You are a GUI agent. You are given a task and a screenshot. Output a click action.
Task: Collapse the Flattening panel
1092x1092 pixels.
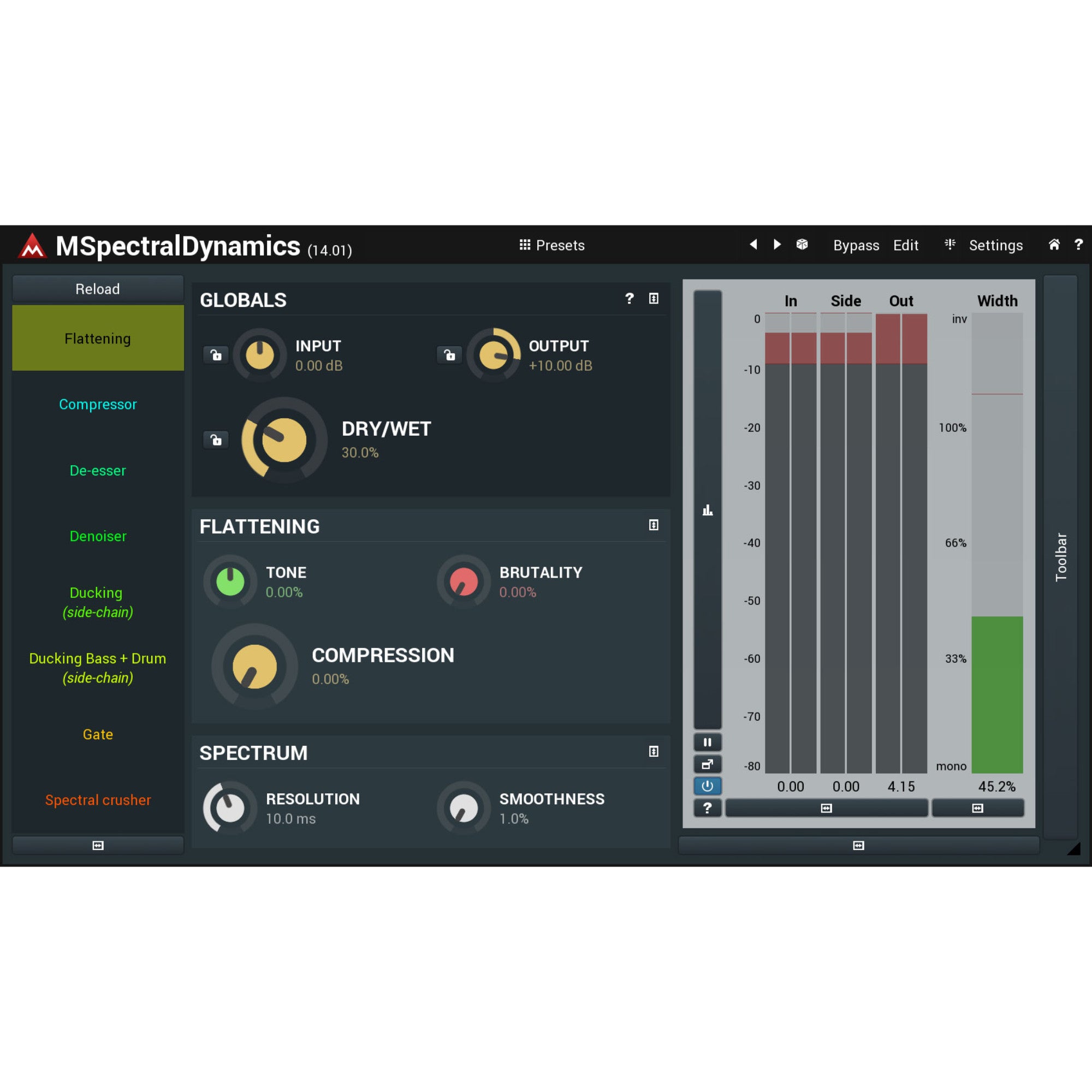point(654,525)
